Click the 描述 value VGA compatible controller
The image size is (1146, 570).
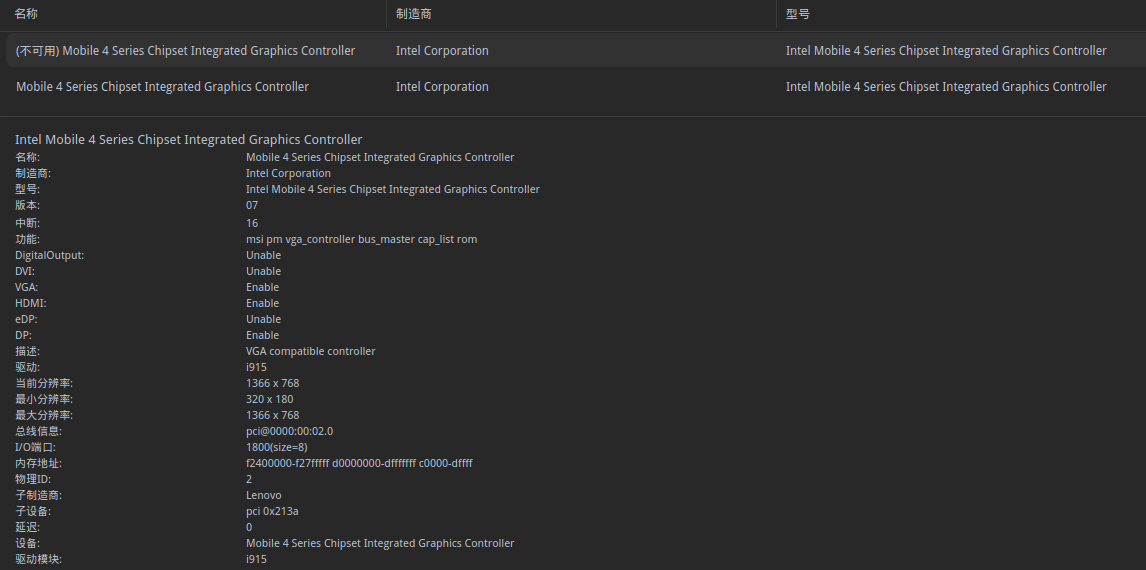tap(310, 351)
